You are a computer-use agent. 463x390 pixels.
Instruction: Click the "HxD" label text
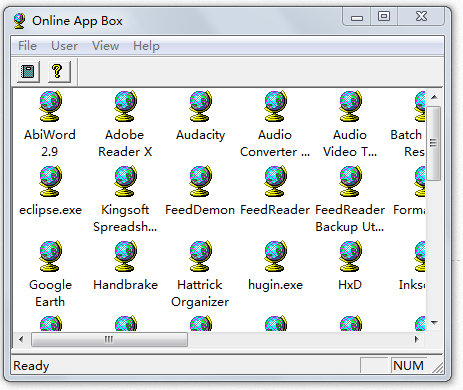(350, 285)
